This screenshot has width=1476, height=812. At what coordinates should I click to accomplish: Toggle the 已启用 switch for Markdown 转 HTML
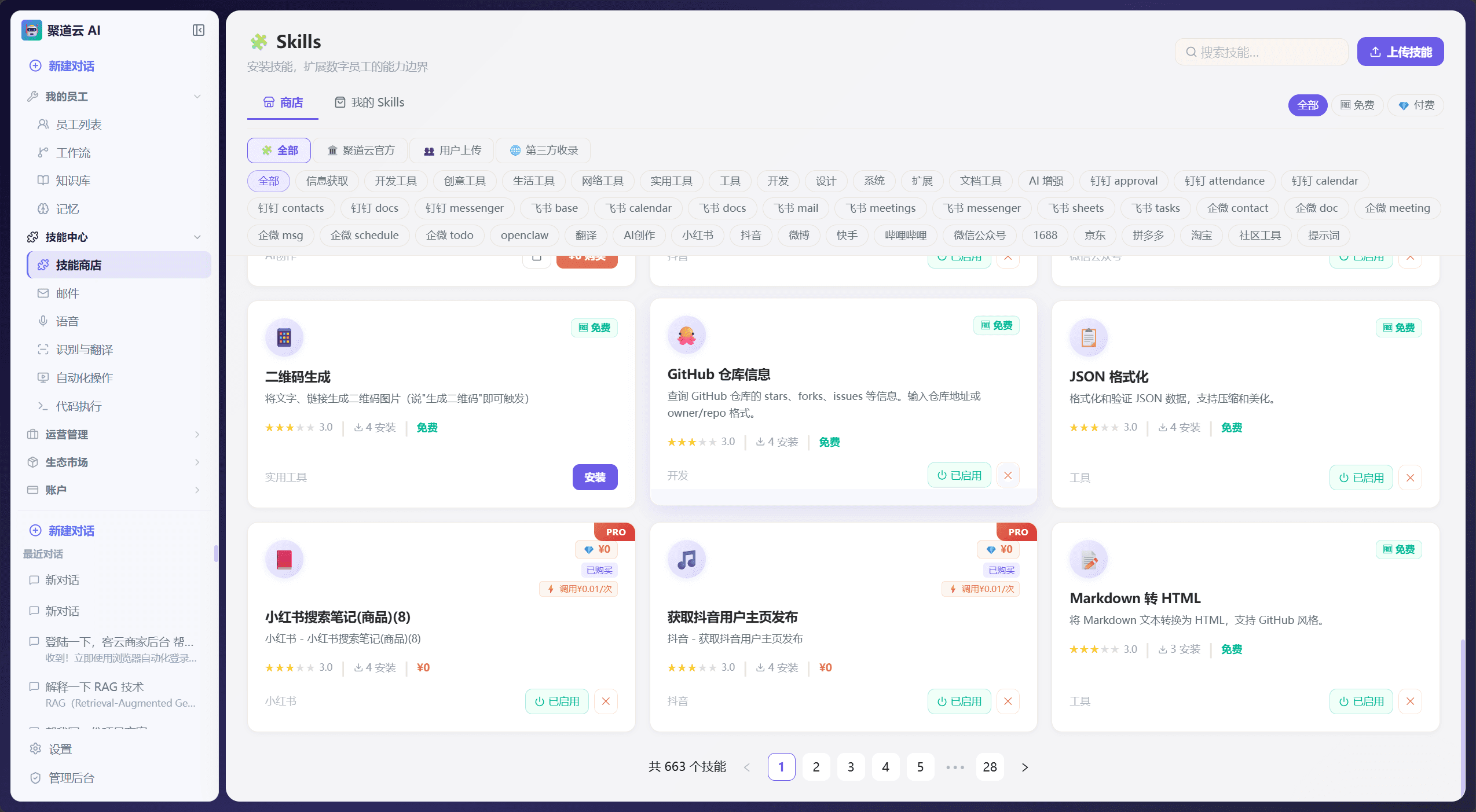pyautogui.click(x=1361, y=701)
